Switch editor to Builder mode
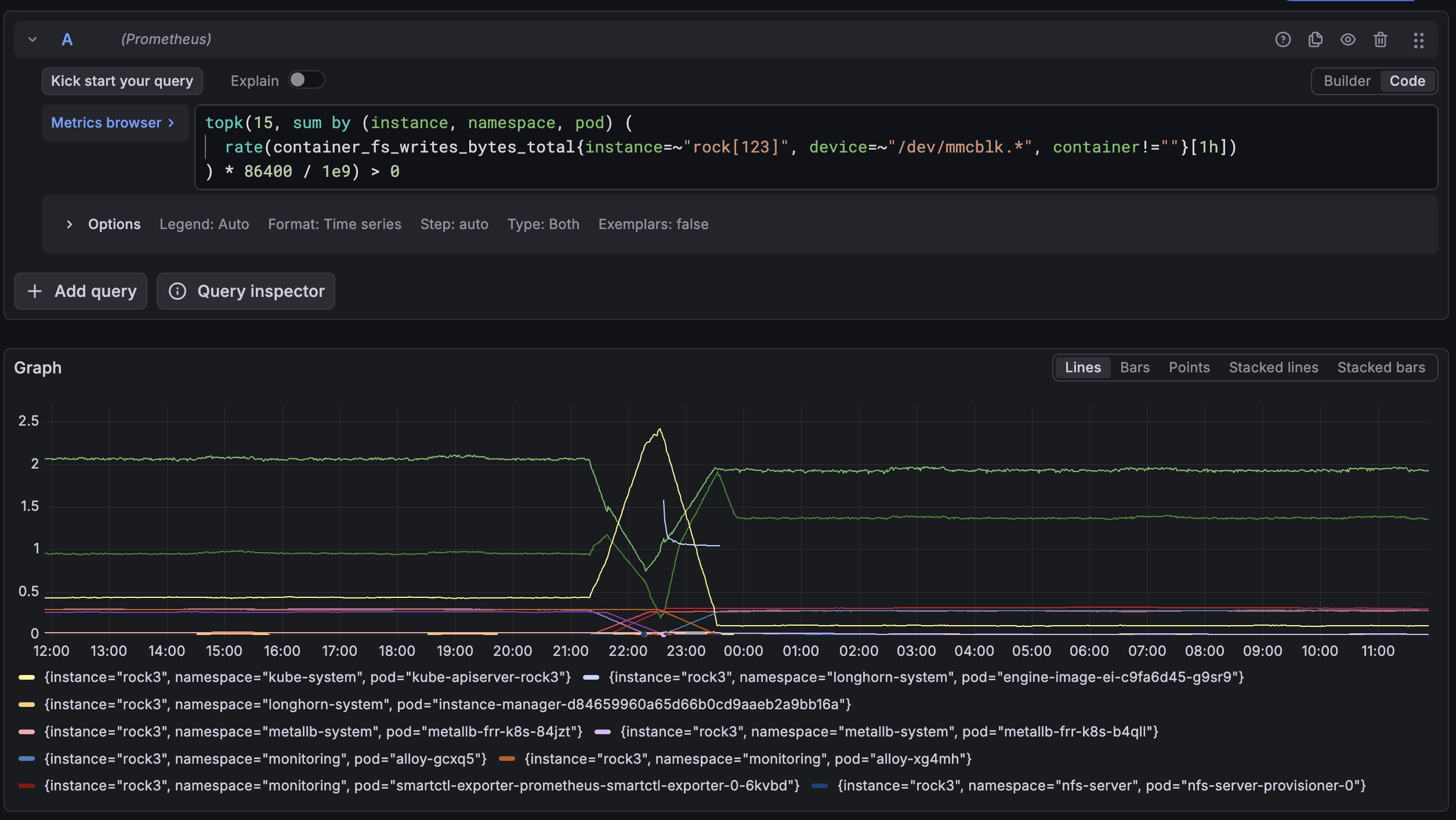Screen dimensions: 1456x820 [x=1346, y=81]
